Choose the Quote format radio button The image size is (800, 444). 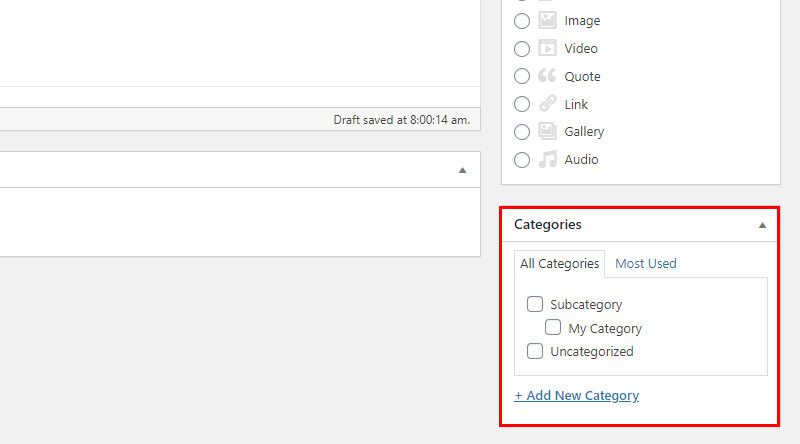522,76
